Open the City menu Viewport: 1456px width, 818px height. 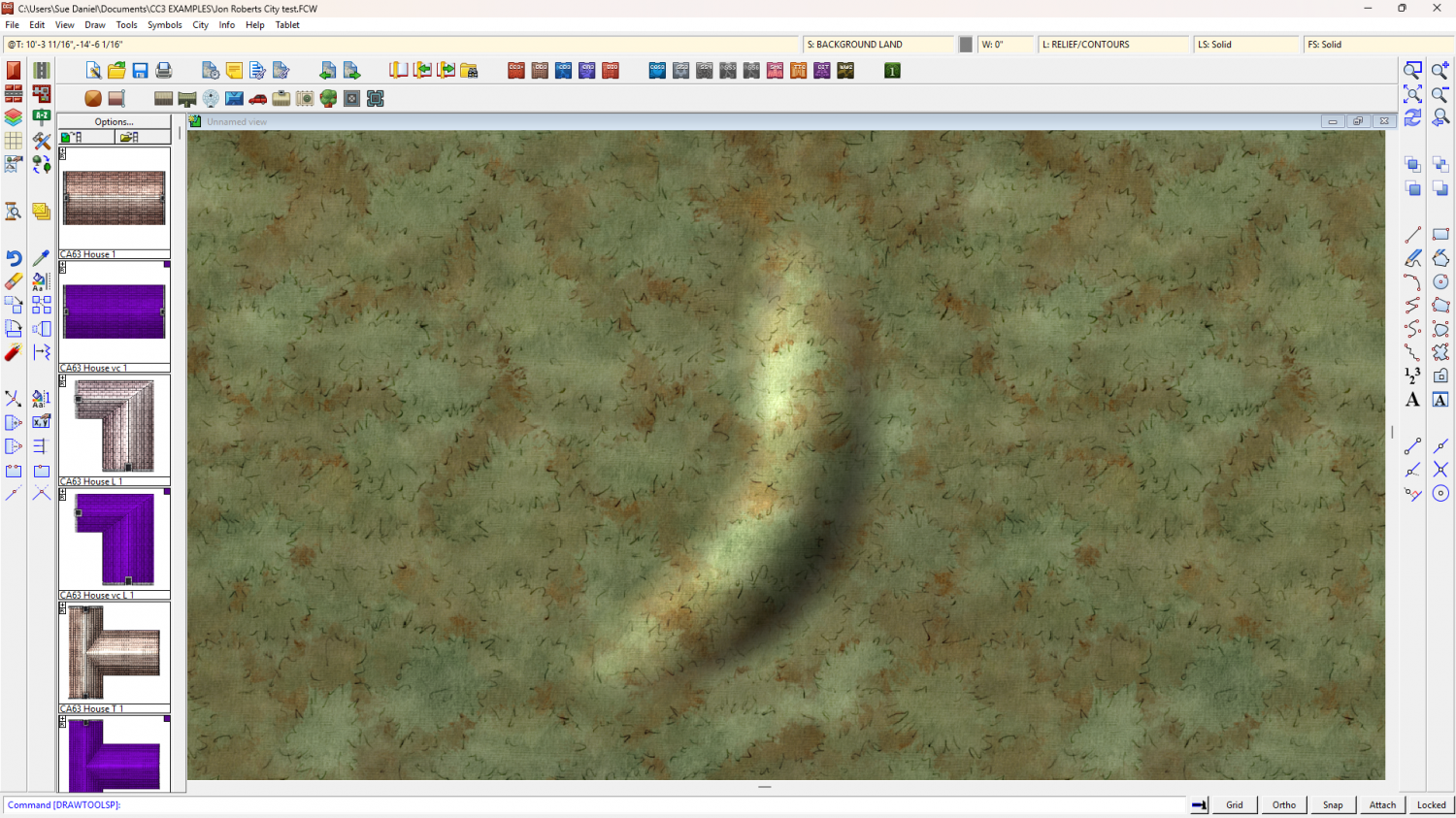(x=200, y=25)
